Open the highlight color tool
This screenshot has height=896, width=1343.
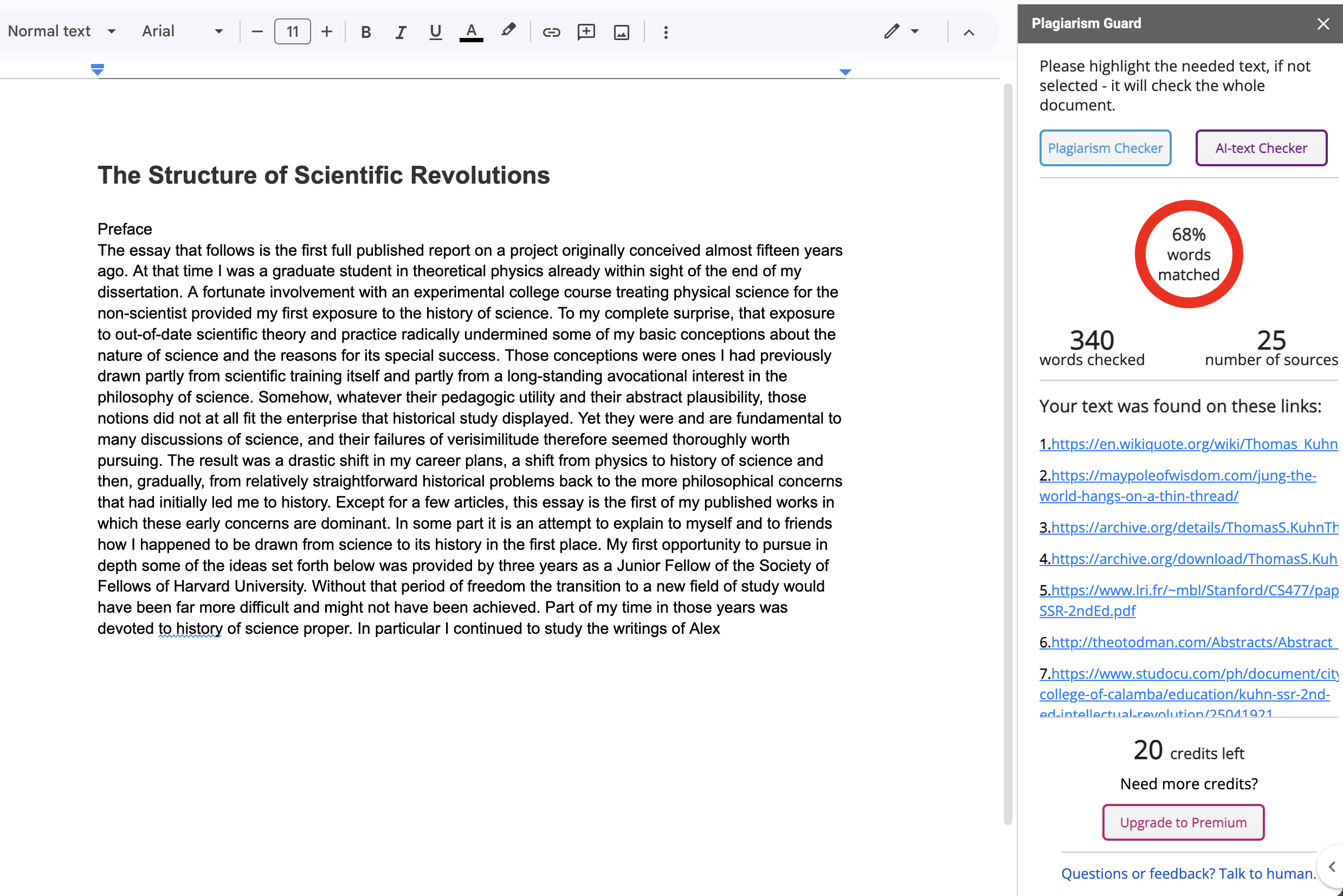508,31
